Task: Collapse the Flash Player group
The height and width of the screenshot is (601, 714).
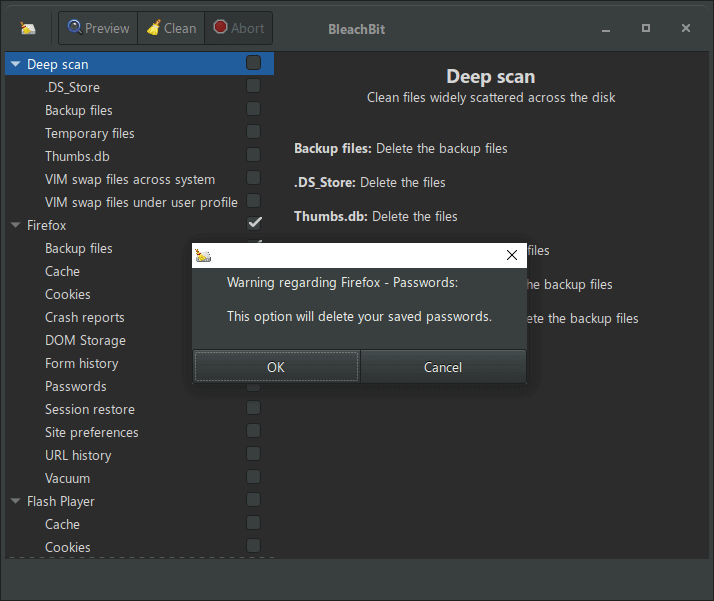Action: pyautogui.click(x=15, y=501)
